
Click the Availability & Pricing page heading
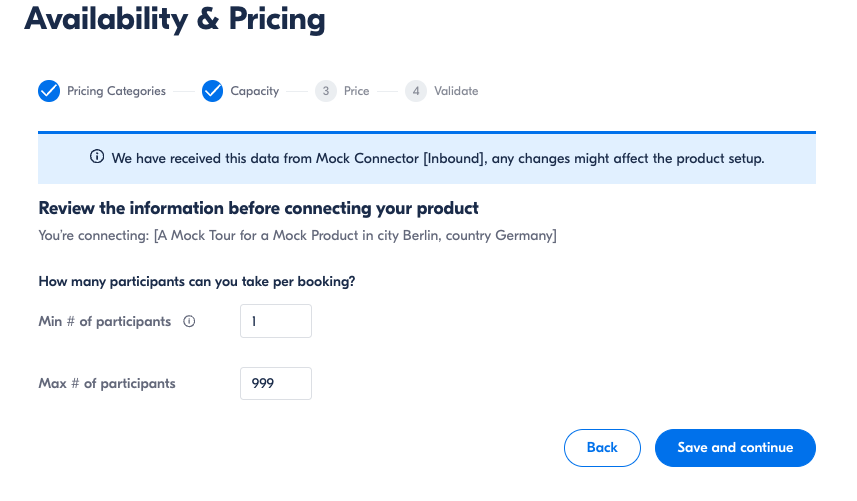(175, 18)
